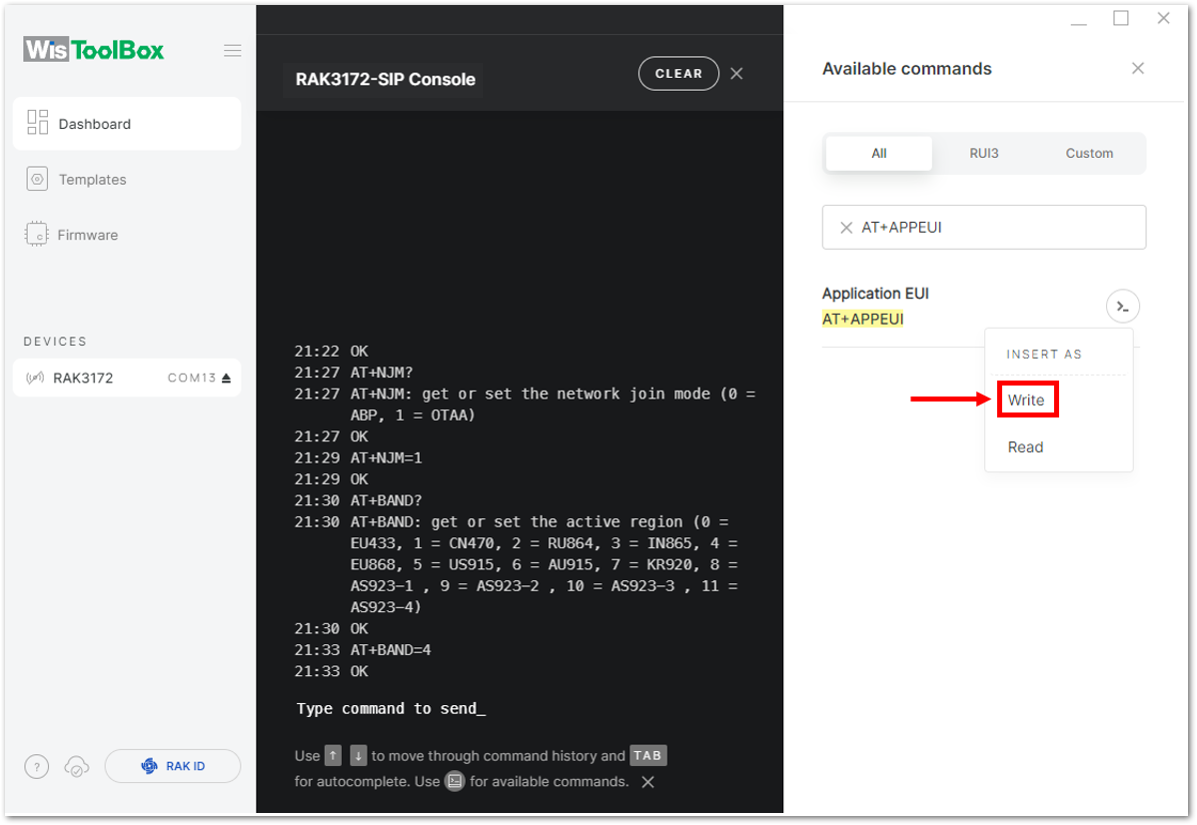Open help via the question mark icon
The image size is (1197, 825).
(37, 766)
